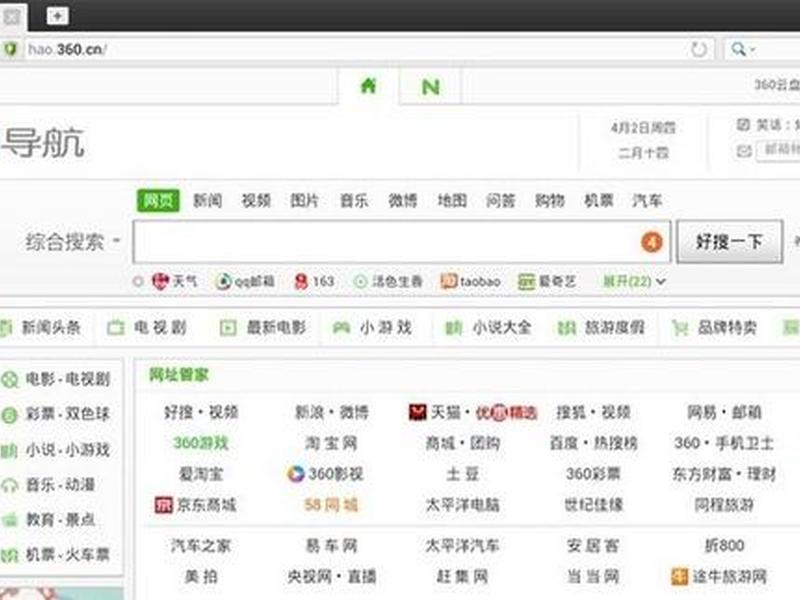This screenshot has height=600, width=800.
Task: Select the 地图 search tab
Action: coord(452,201)
